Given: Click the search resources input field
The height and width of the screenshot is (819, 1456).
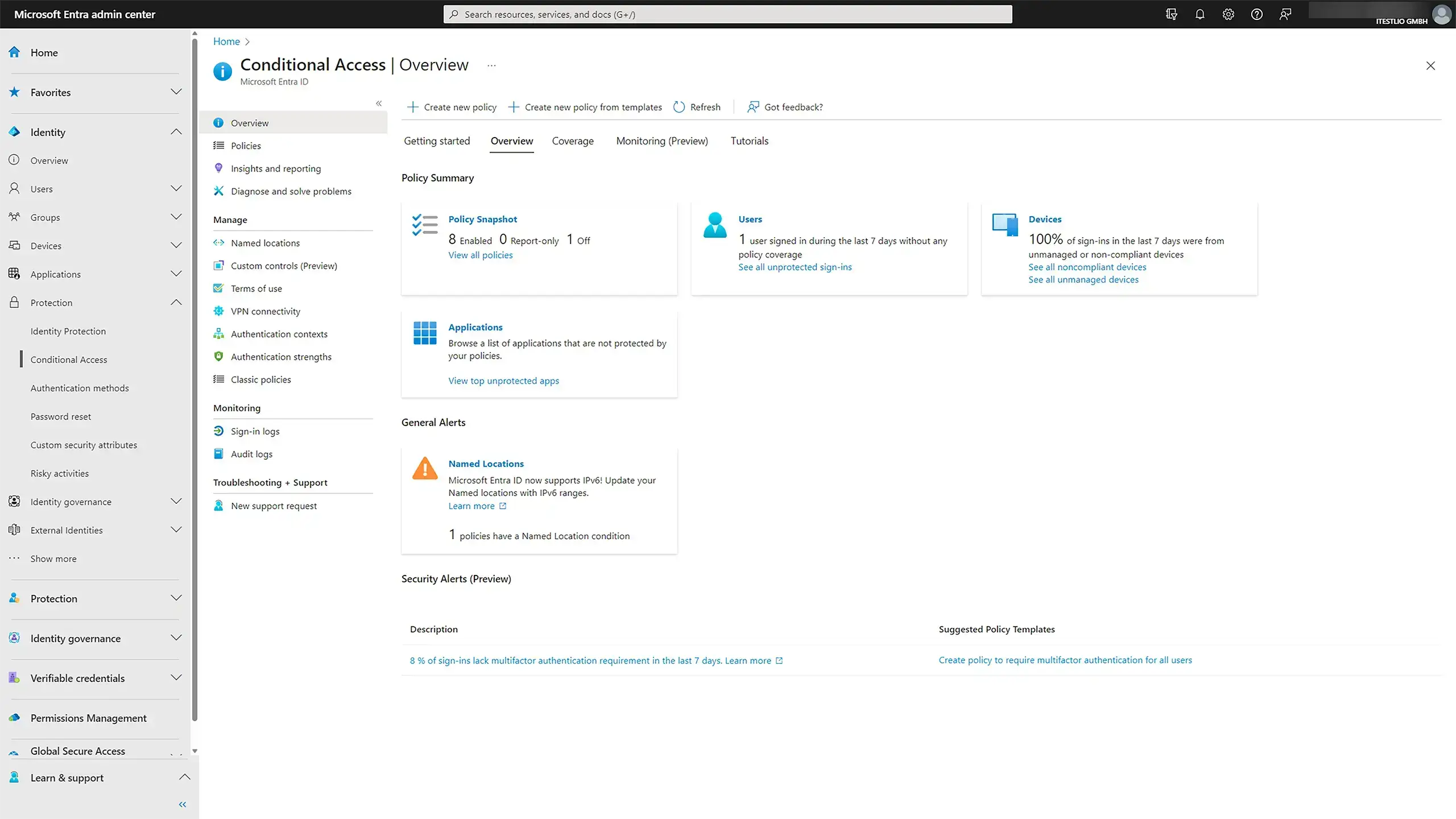Looking at the screenshot, I should pyautogui.click(x=727, y=14).
